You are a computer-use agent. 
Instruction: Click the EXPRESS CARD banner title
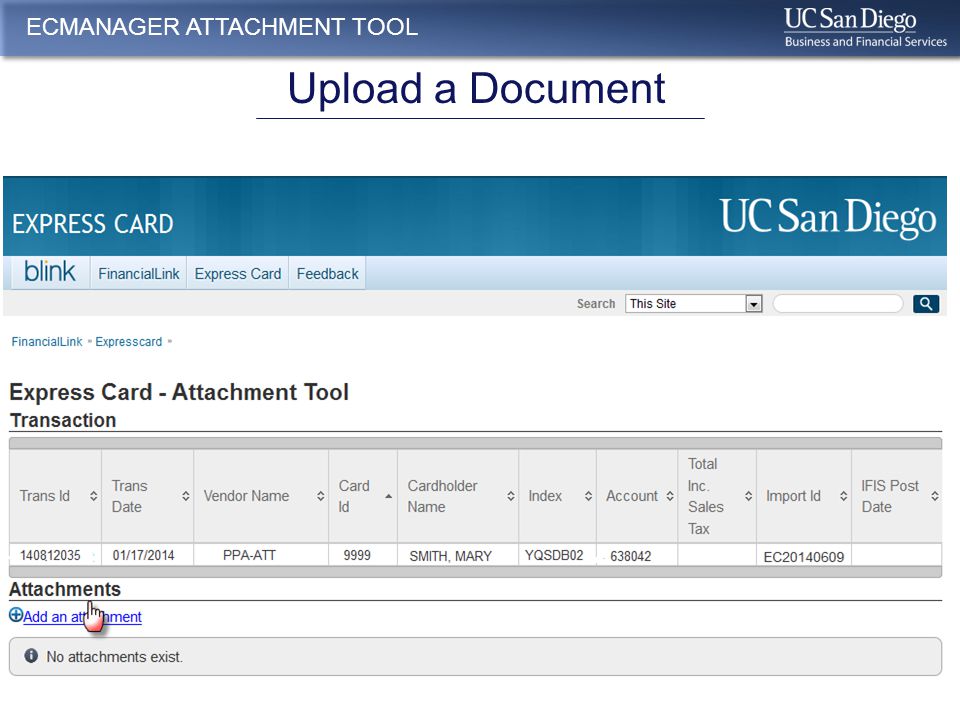point(93,224)
